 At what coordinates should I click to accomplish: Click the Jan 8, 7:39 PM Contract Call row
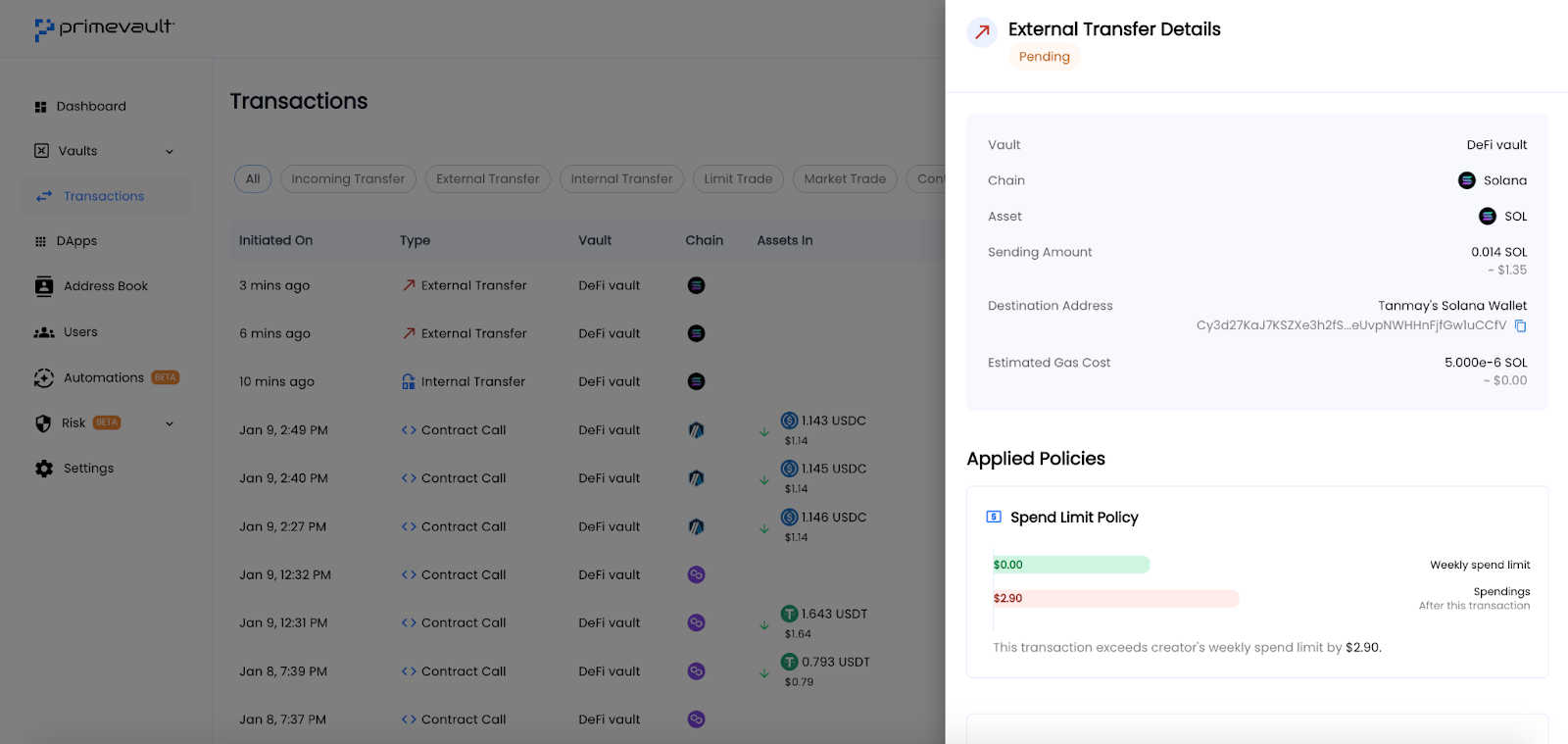(587, 671)
